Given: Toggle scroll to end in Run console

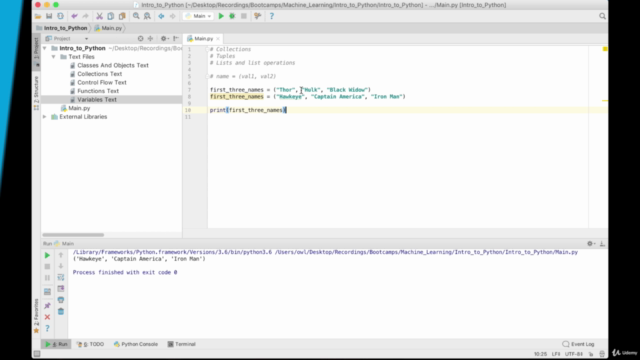Looking at the screenshot, I should (61, 289).
